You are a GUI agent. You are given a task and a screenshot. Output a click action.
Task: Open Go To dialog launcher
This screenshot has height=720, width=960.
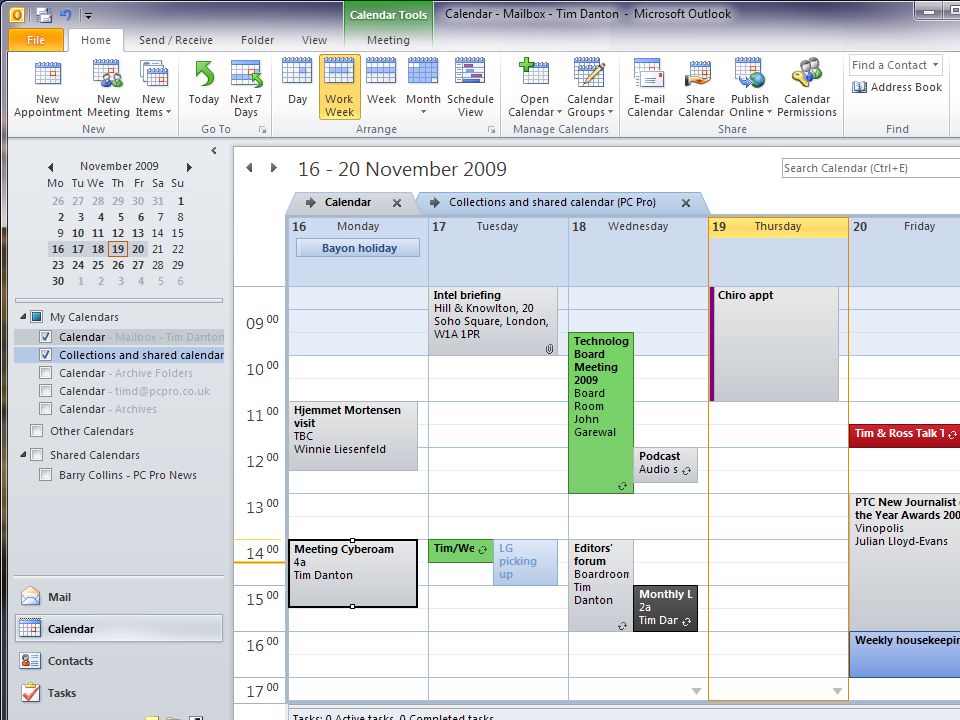pyautogui.click(x=262, y=130)
